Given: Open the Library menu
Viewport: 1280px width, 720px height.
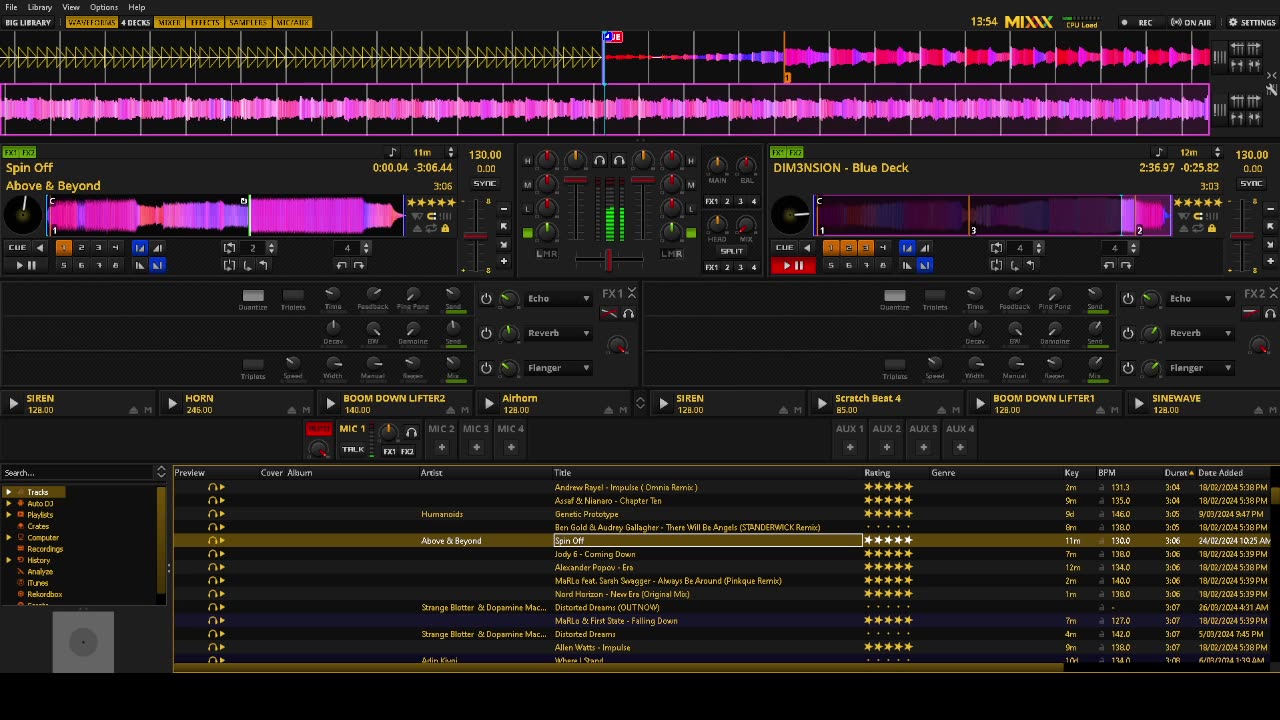Looking at the screenshot, I should pos(40,7).
